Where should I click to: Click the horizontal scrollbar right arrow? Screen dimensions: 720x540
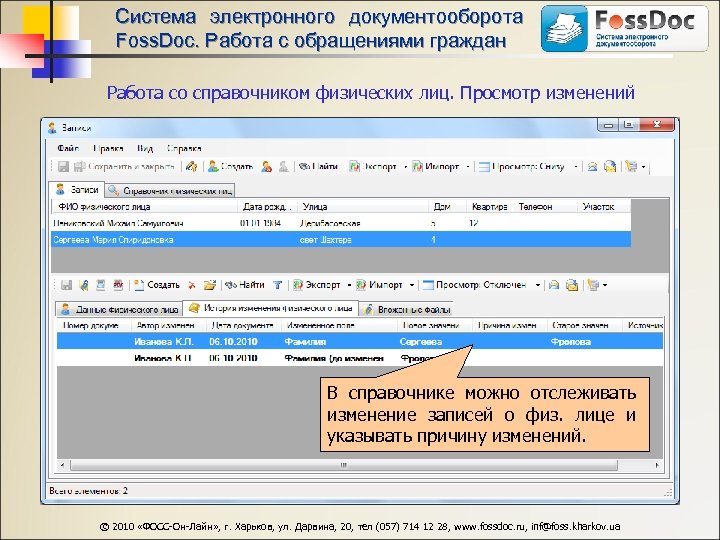[657, 465]
